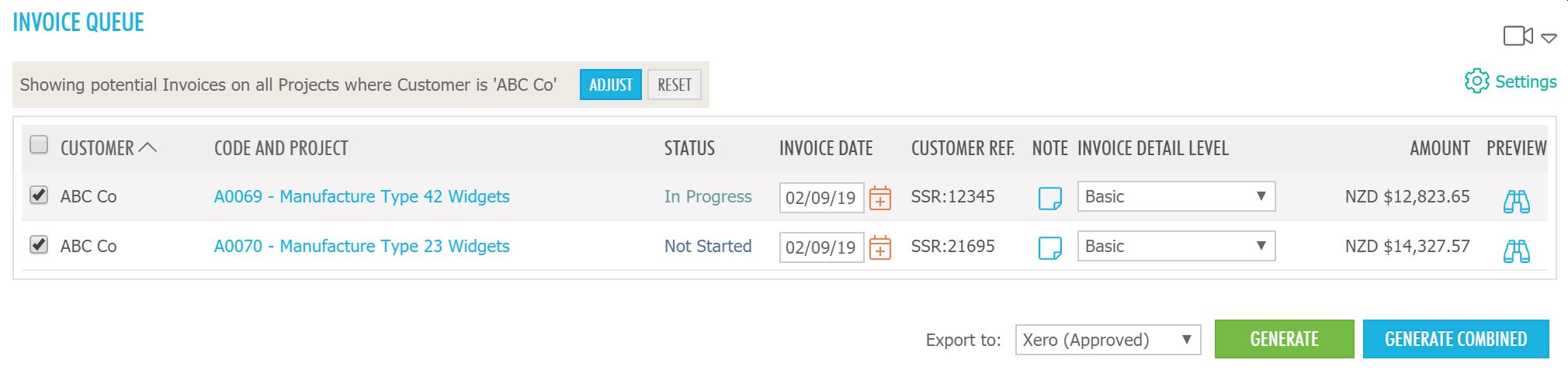Preview A0069 invoice with binoculars icon
Screen dimensions: 1568x370
coord(1516,201)
